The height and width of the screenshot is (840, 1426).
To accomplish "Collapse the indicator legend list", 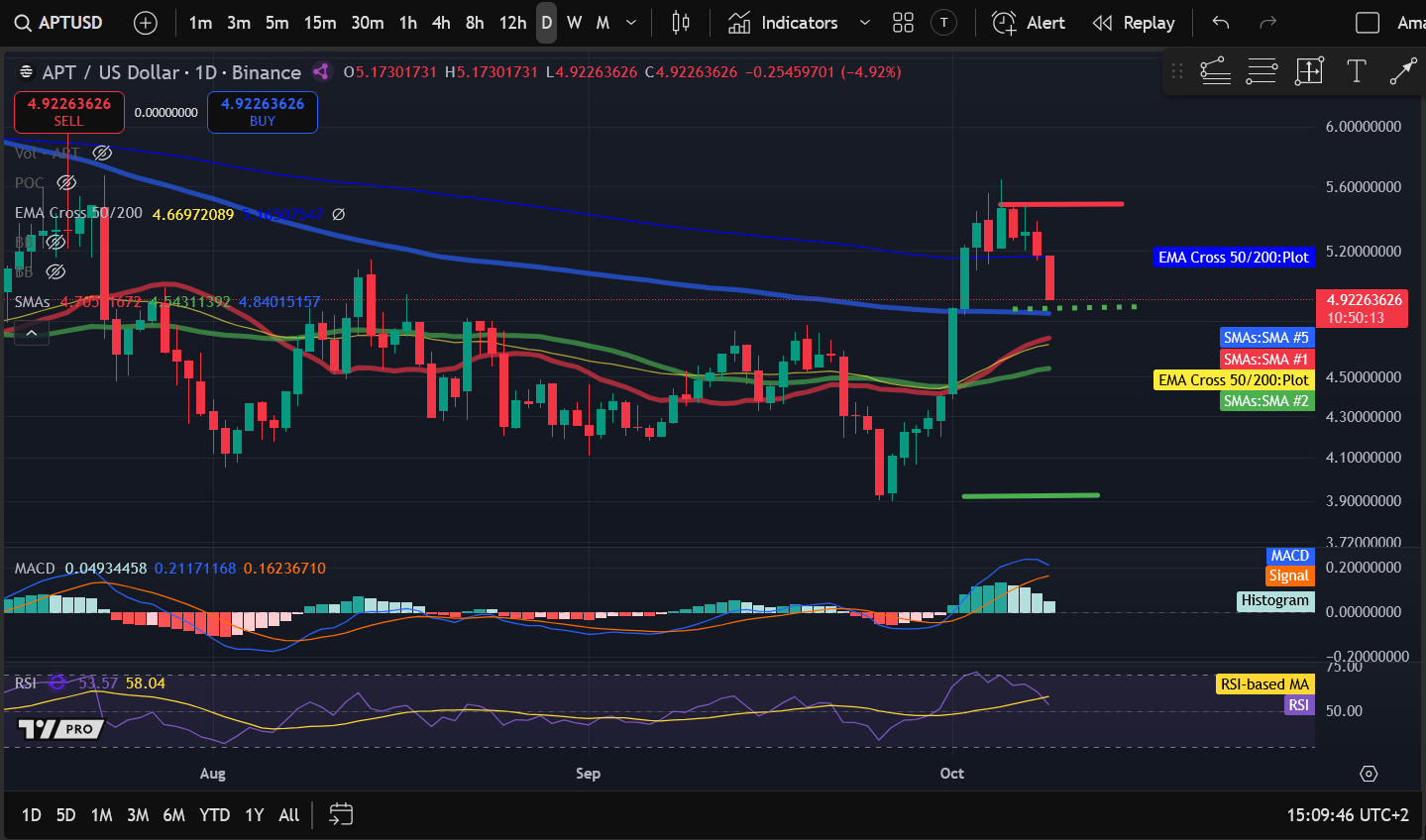I will point(32,334).
